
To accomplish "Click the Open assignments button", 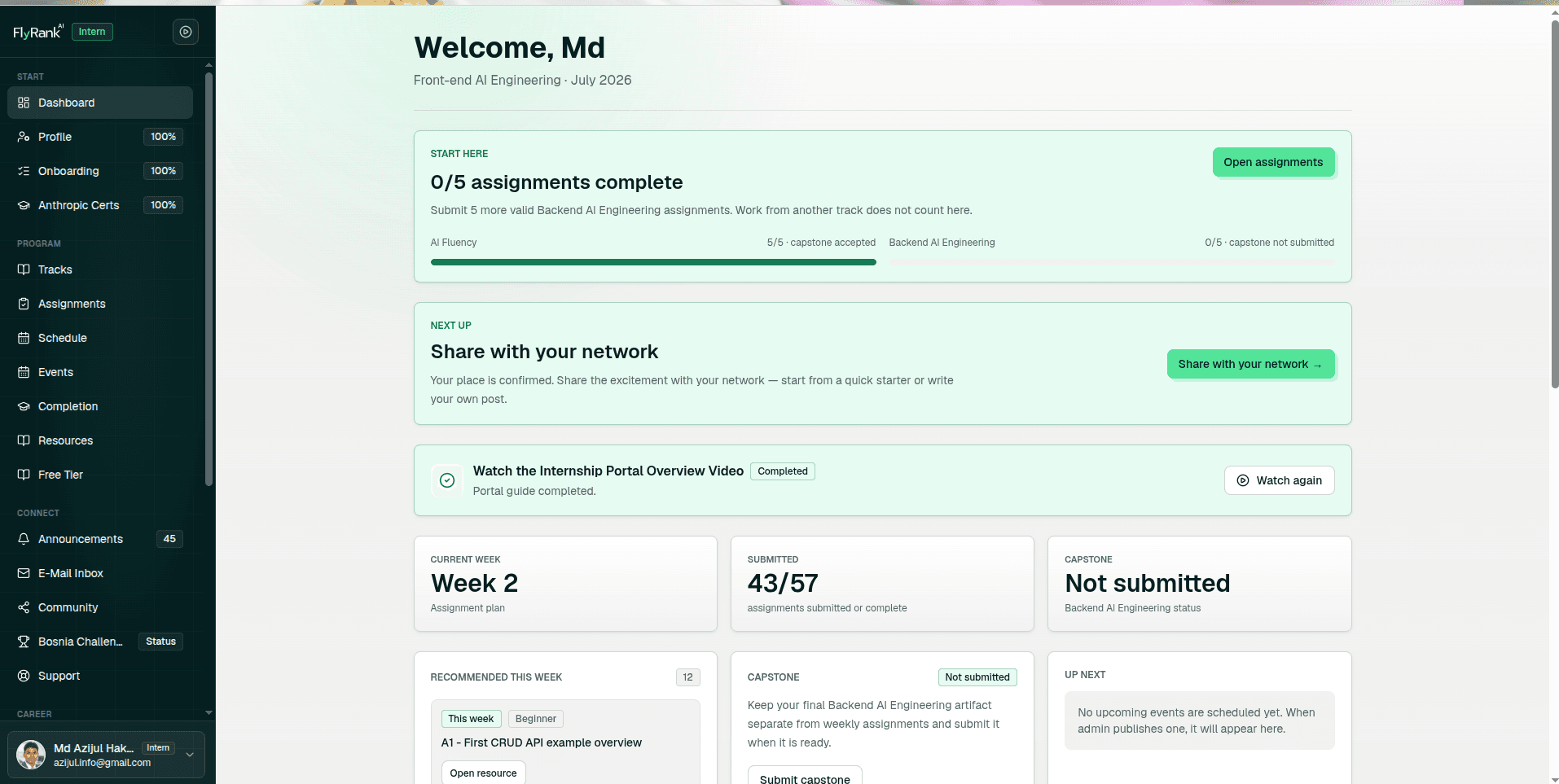I will [1273, 162].
